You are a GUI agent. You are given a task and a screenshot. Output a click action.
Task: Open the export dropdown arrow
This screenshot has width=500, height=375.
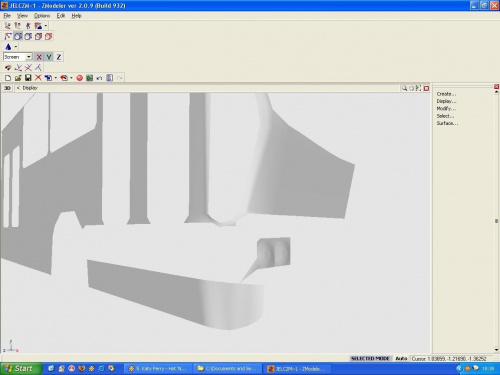(71, 78)
